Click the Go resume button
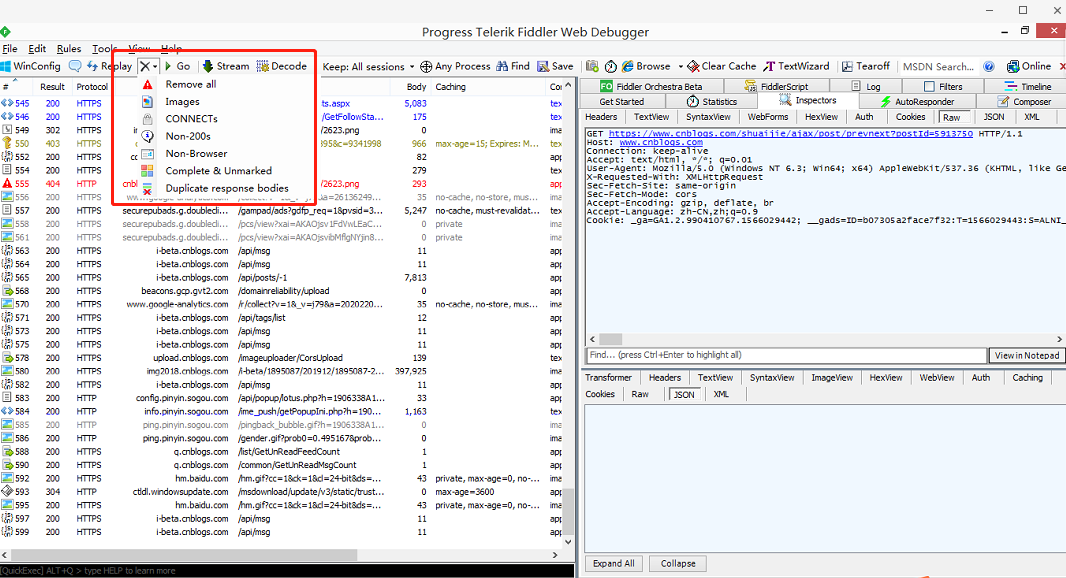 [x=178, y=66]
